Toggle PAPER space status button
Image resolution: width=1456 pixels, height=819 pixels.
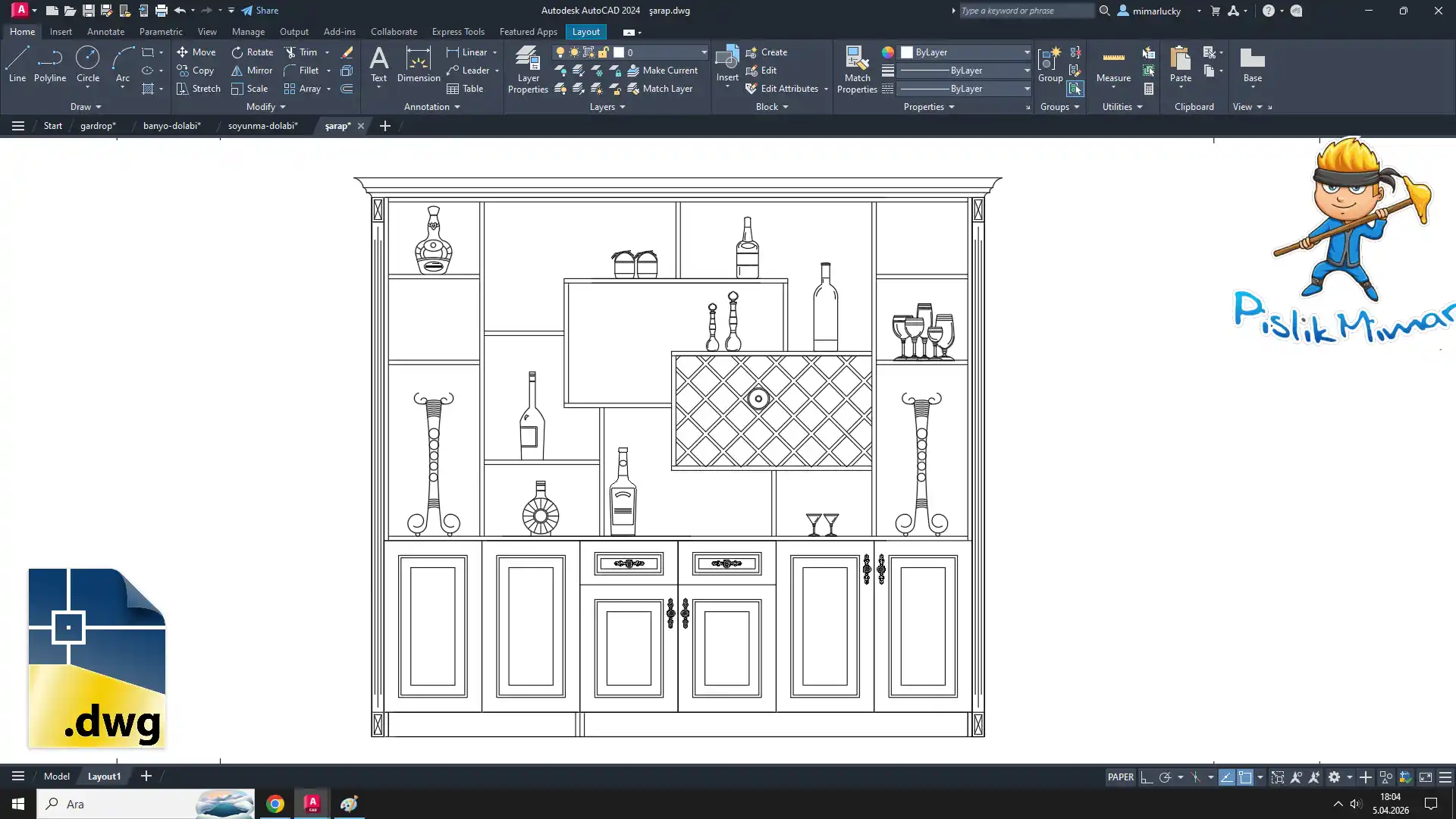pos(1120,777)
